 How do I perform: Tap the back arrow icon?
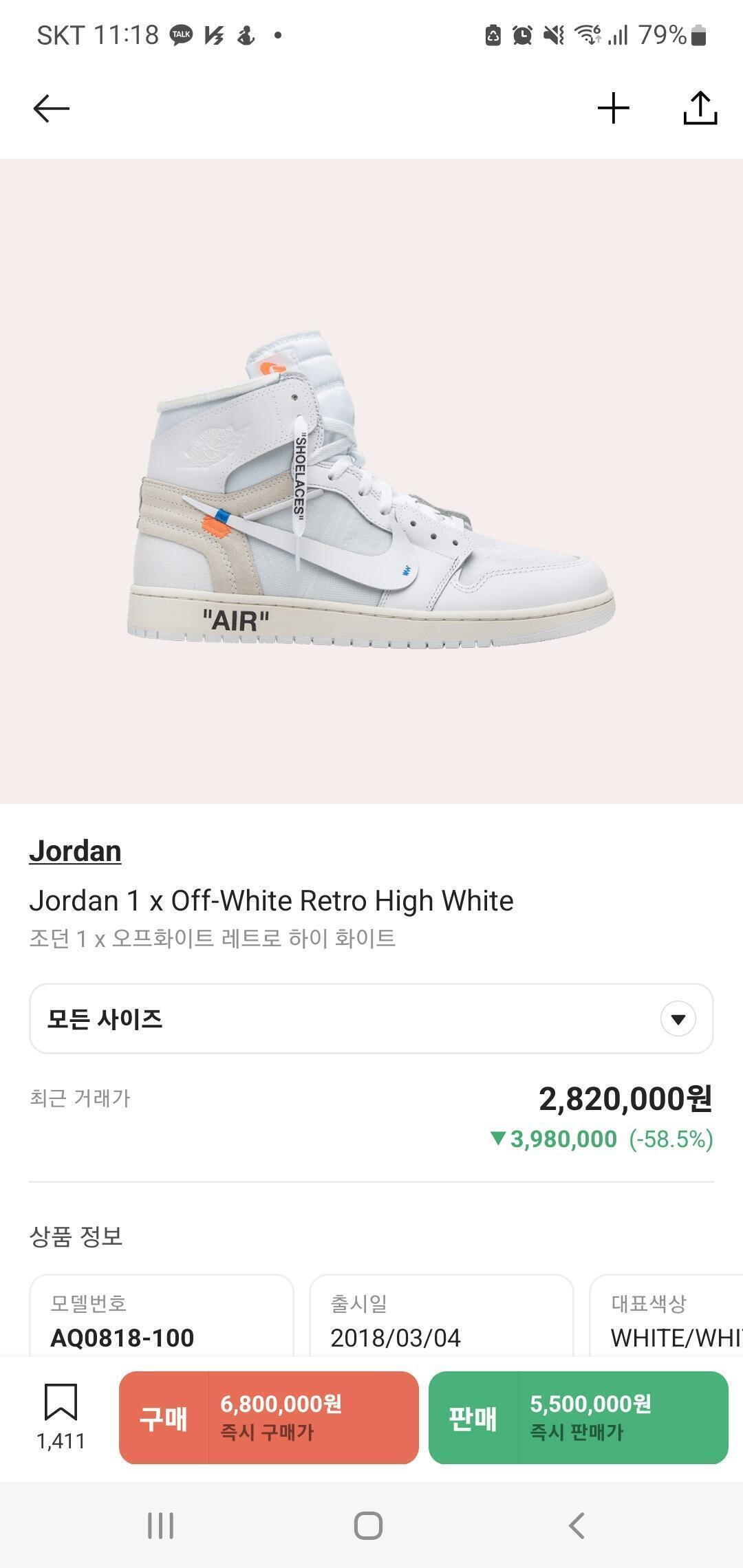tap(52, 109)
